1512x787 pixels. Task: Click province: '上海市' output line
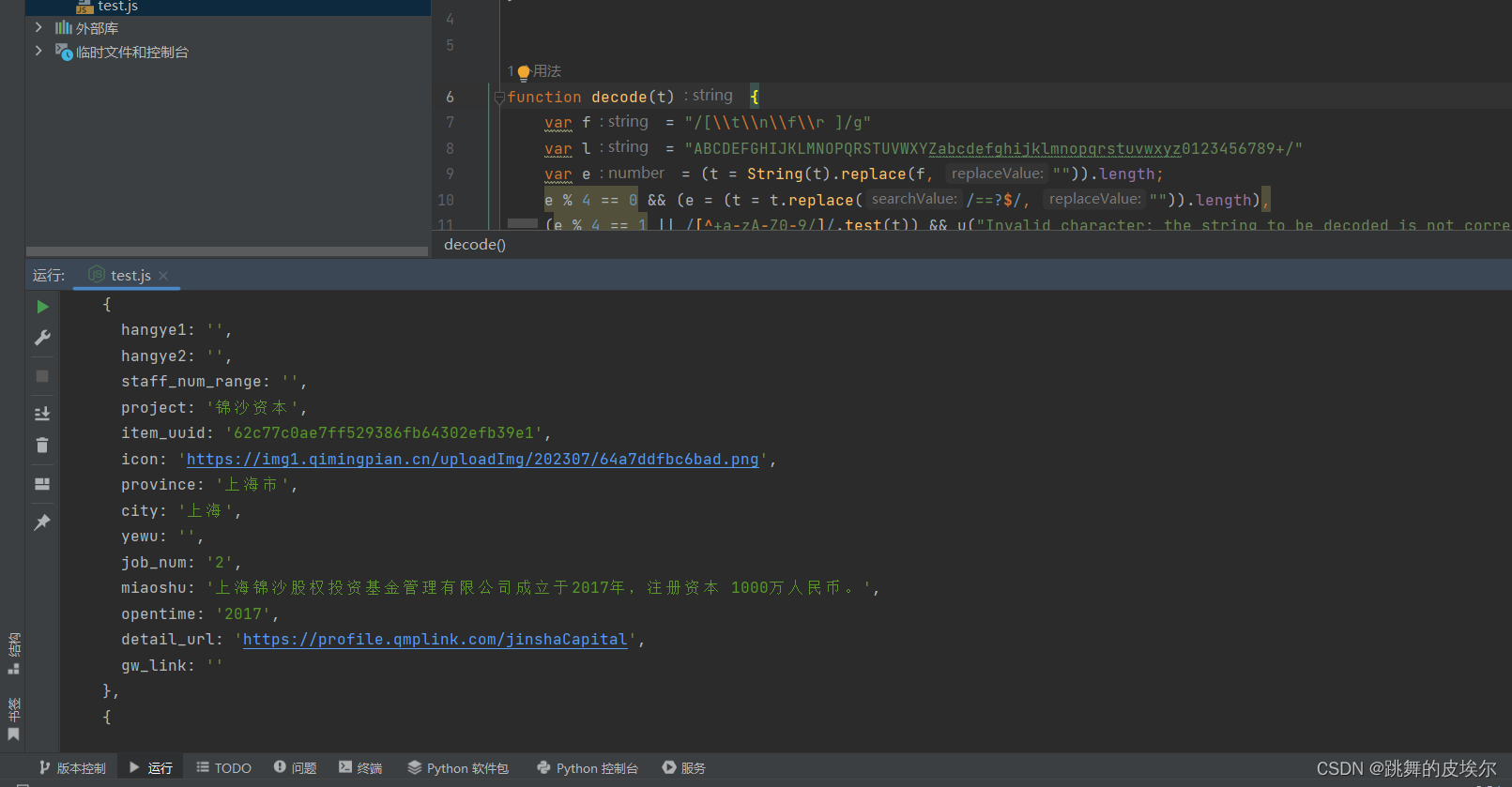209,485
